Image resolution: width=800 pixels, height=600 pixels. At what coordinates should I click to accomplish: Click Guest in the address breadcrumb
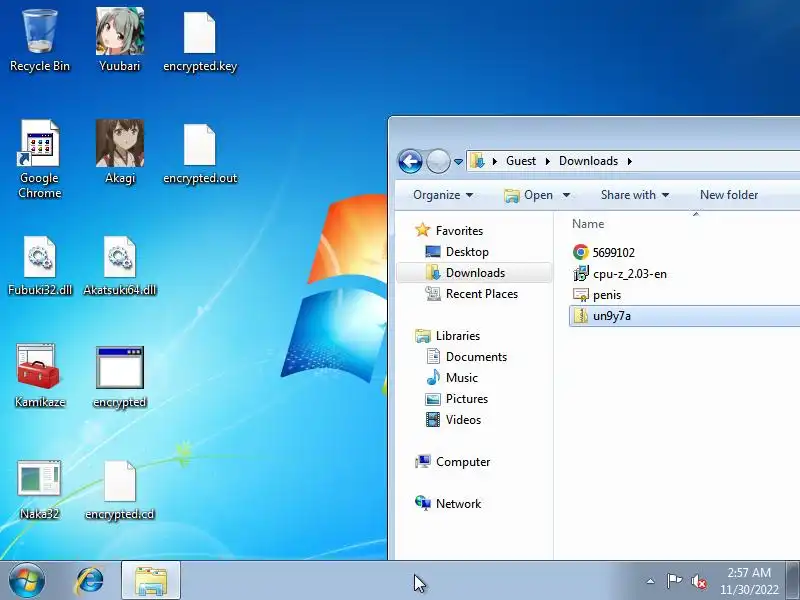[x=521, y=161]
